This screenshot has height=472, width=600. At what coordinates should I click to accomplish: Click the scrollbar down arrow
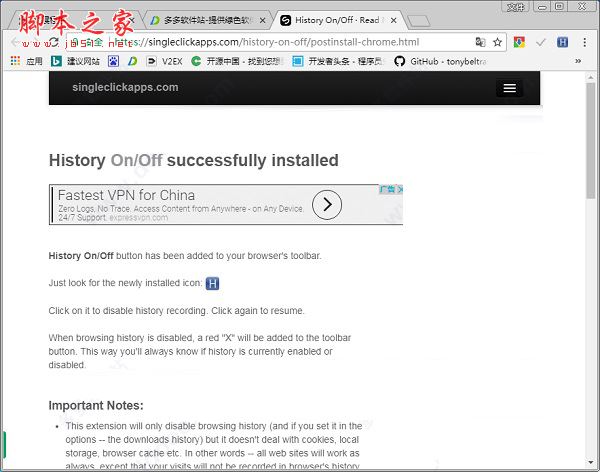(x=591, y=463)
